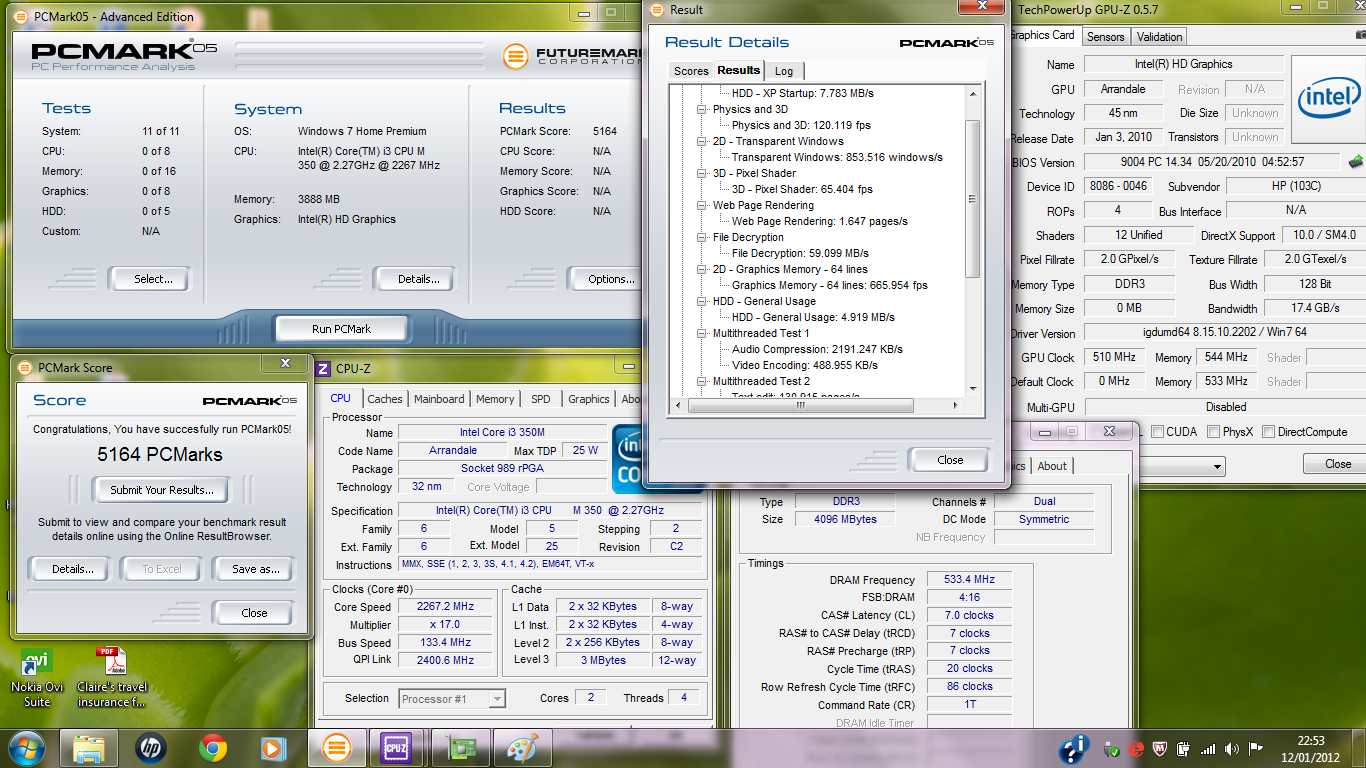Click the CPU-Z title bar icon
The image size is (1366, 768).
pyautogui.click(x=323, y=369)
